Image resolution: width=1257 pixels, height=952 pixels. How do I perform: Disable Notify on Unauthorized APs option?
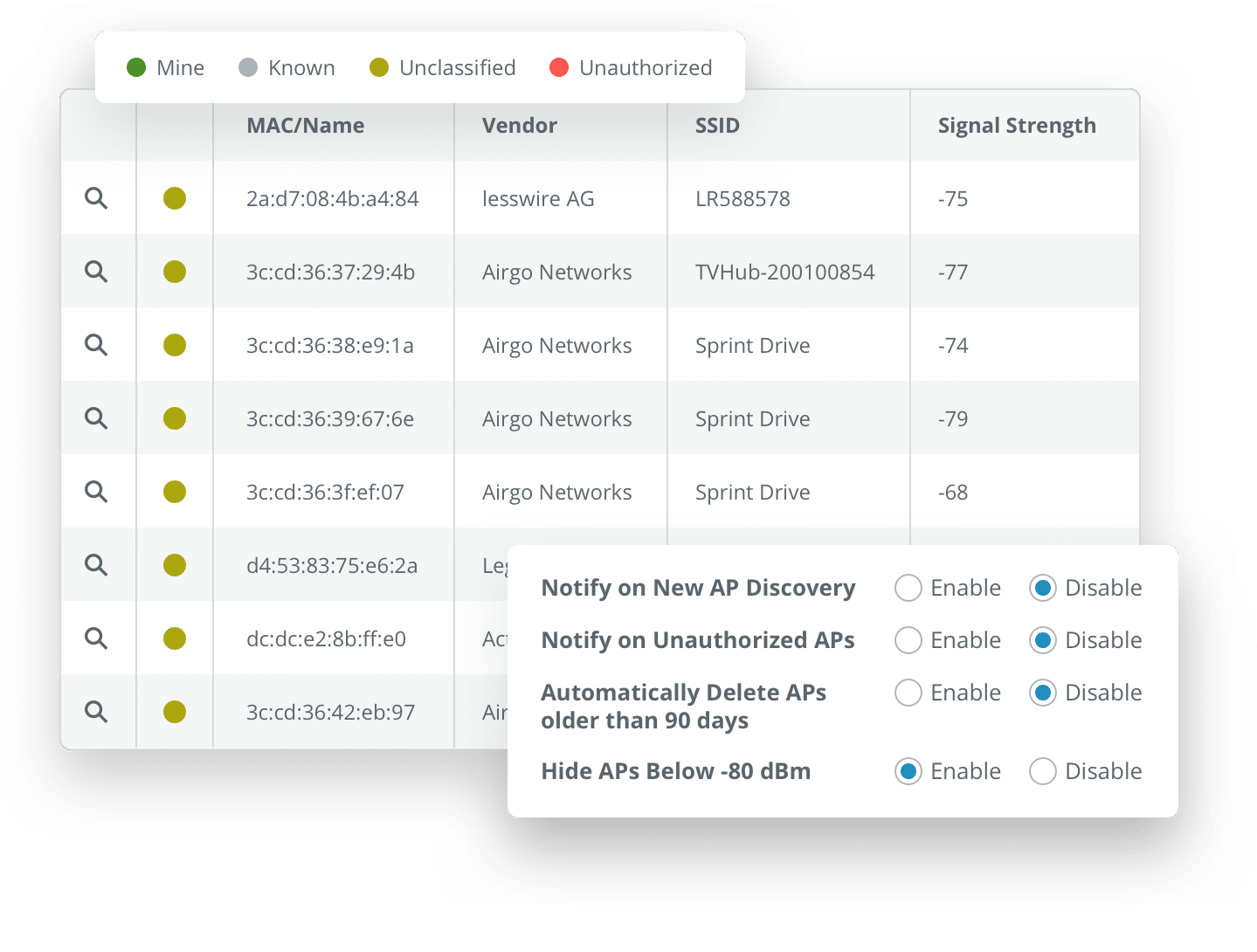tap(1043, 640)
